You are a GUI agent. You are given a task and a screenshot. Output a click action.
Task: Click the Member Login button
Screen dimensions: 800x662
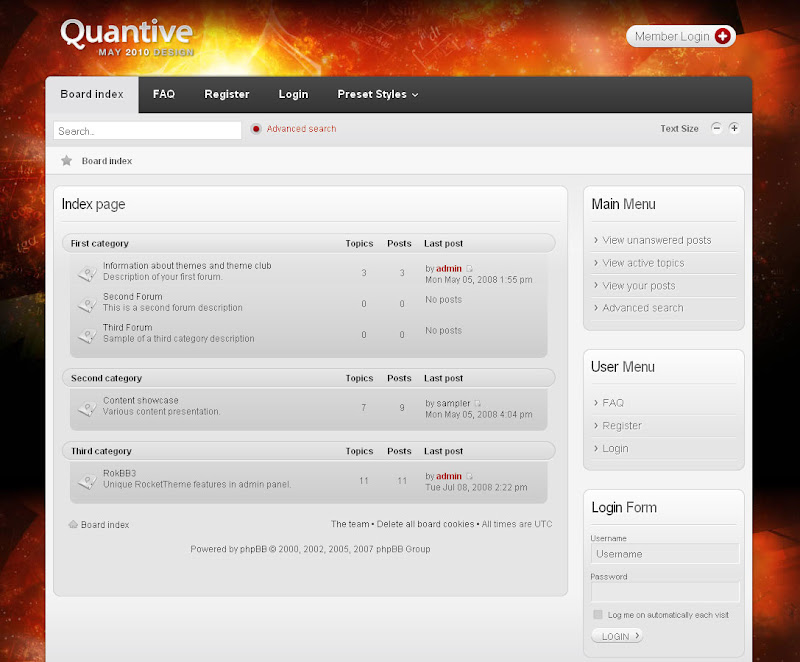pyautogui.click(x=681, y=36)
